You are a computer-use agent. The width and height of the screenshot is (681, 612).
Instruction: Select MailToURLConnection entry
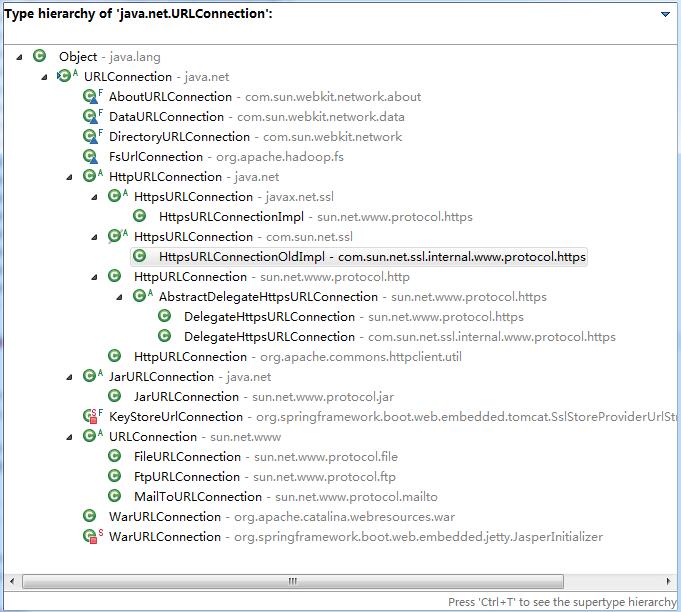tap(198, 497)
